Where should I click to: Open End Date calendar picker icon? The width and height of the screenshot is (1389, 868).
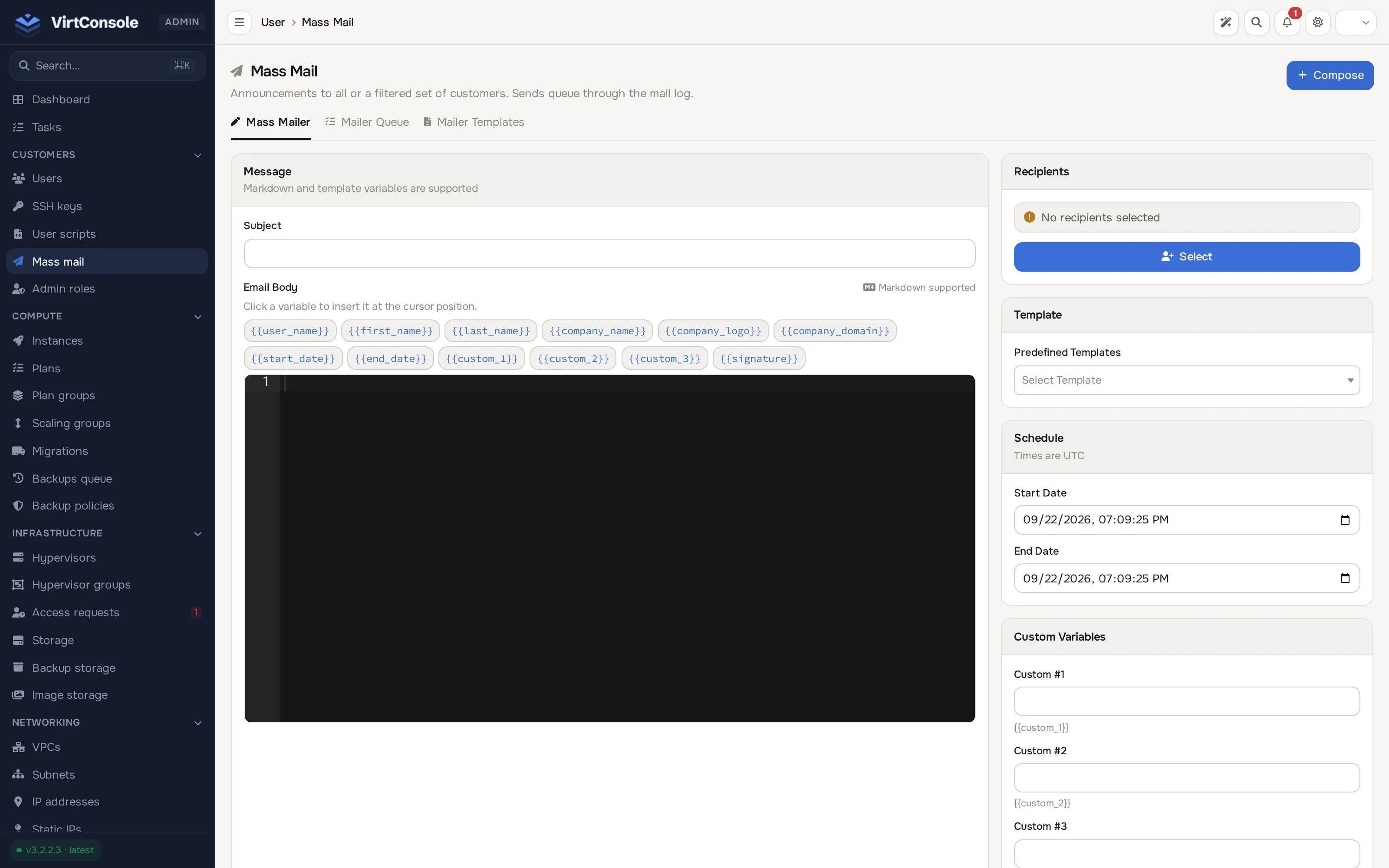(1345, 578)
